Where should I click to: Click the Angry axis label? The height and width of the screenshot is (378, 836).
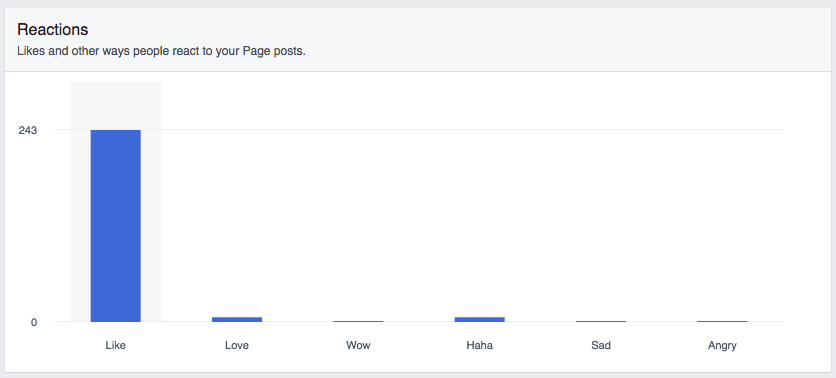722,345
